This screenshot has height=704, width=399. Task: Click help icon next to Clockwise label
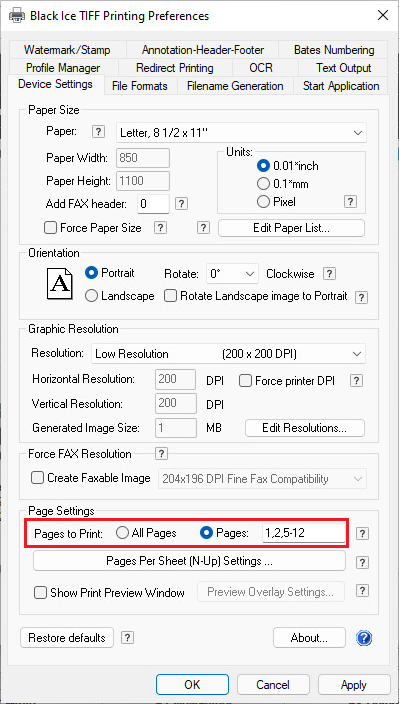[330, 273]
